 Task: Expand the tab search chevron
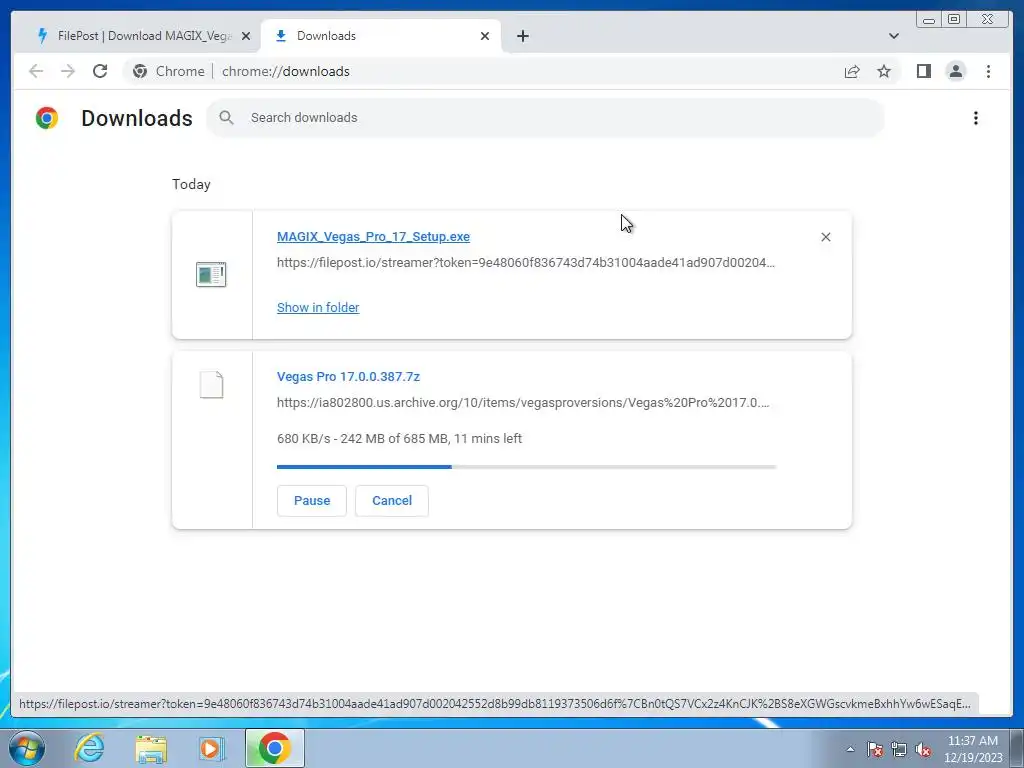tap(893, 36)
